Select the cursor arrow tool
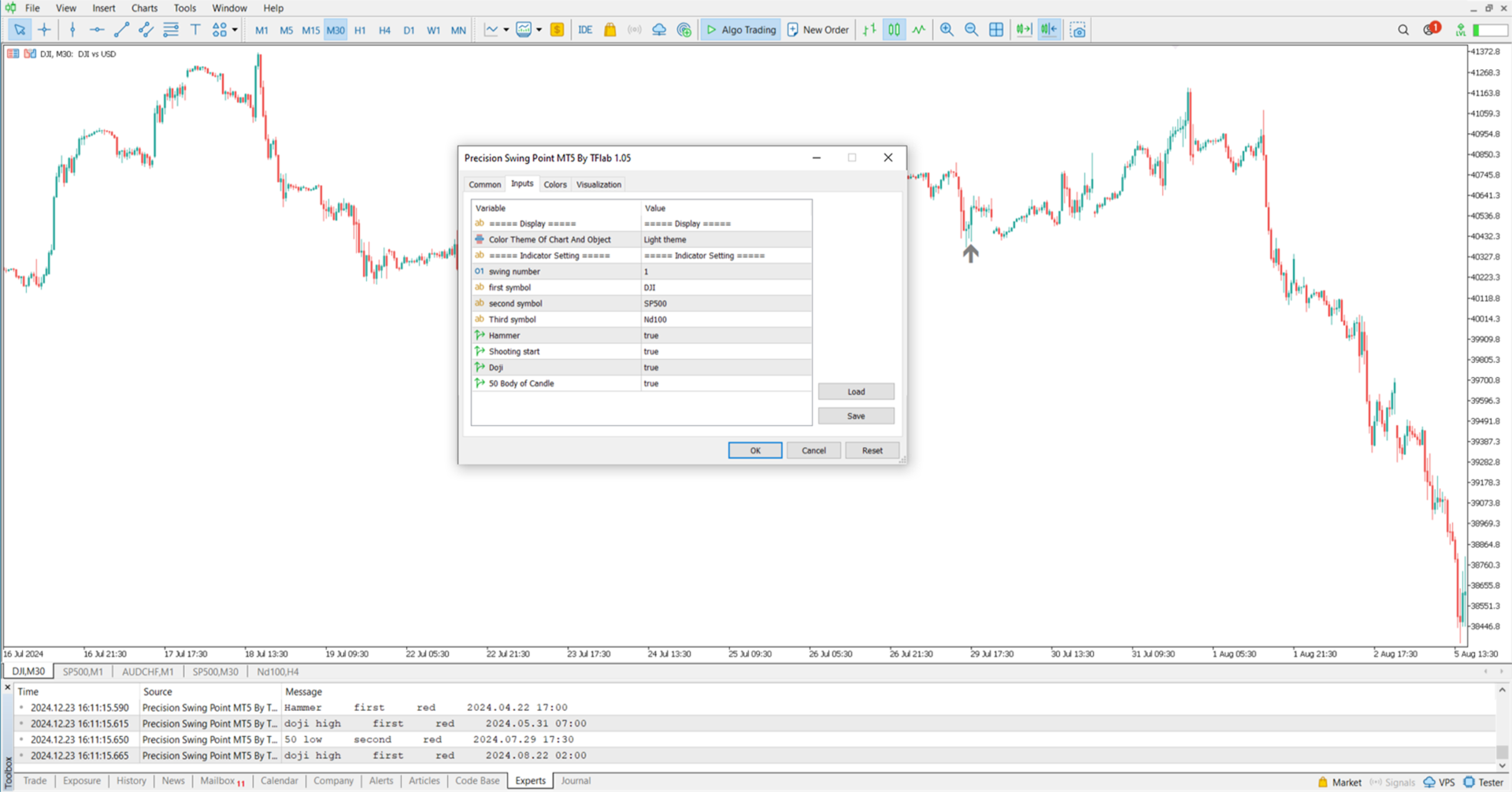This screenshot has height=792, width=1512. pyautogui.click(x=20, y=30)
